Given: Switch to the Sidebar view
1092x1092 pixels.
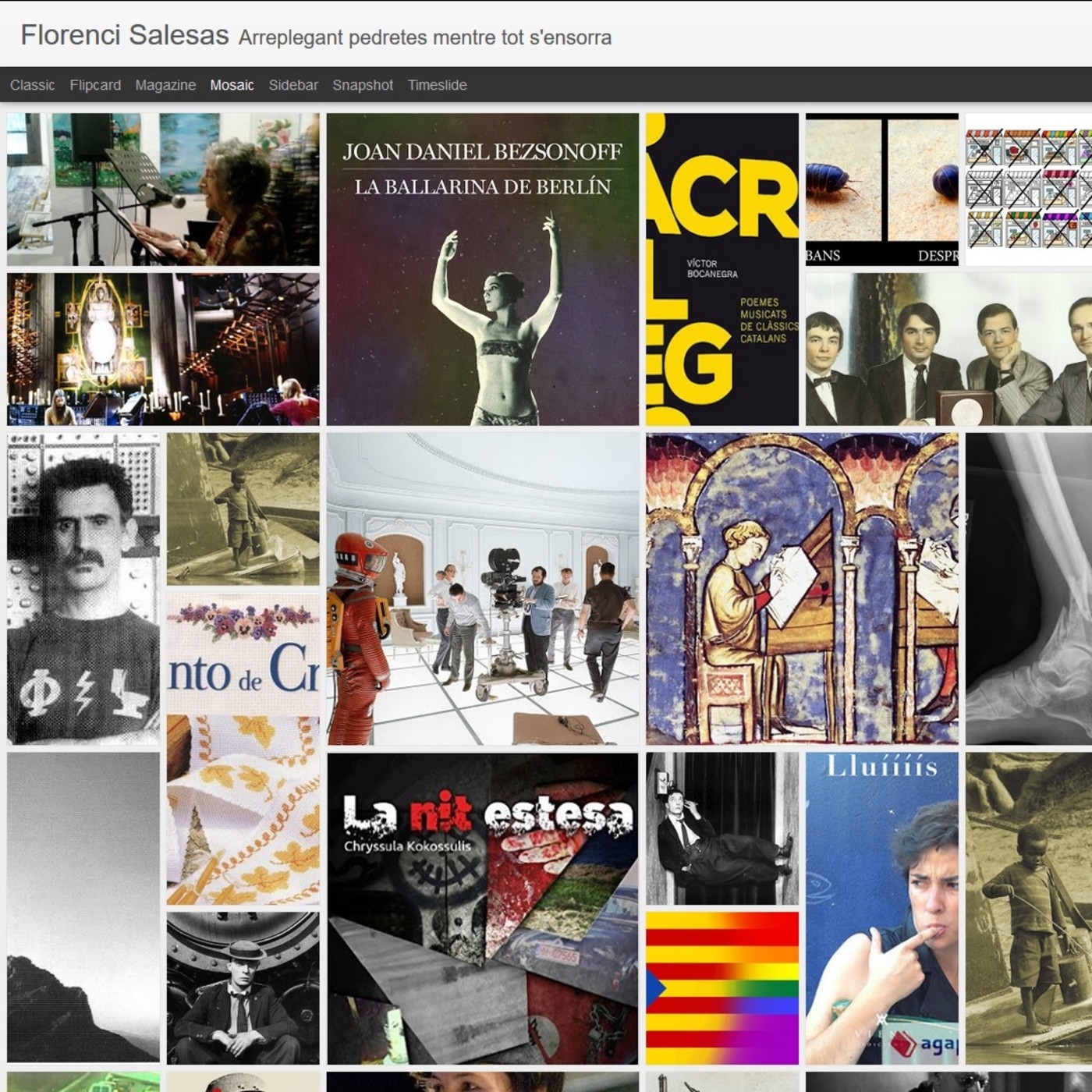Looking at the screenshot, I should tap(293, 85).
